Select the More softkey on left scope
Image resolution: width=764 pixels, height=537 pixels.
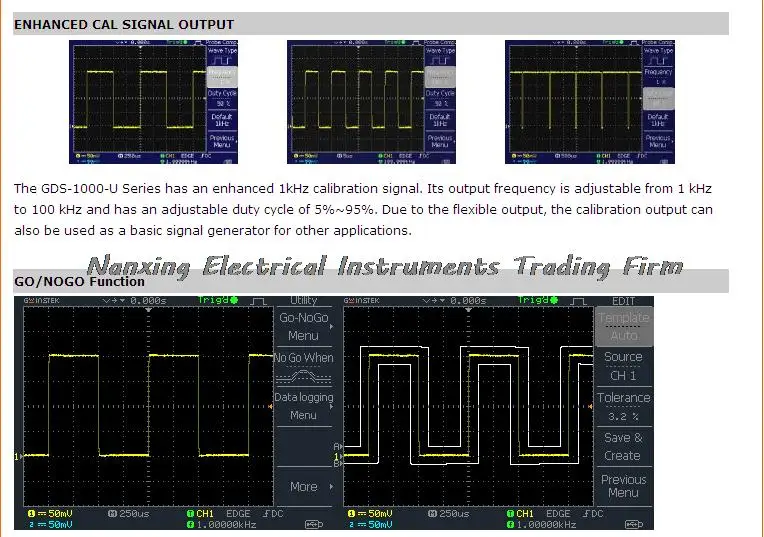pos(304,486)
